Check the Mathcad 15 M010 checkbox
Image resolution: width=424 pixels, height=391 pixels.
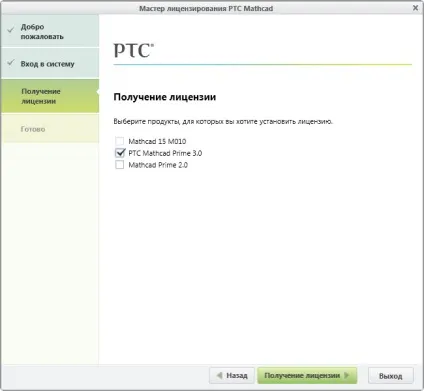click(119, 141)
